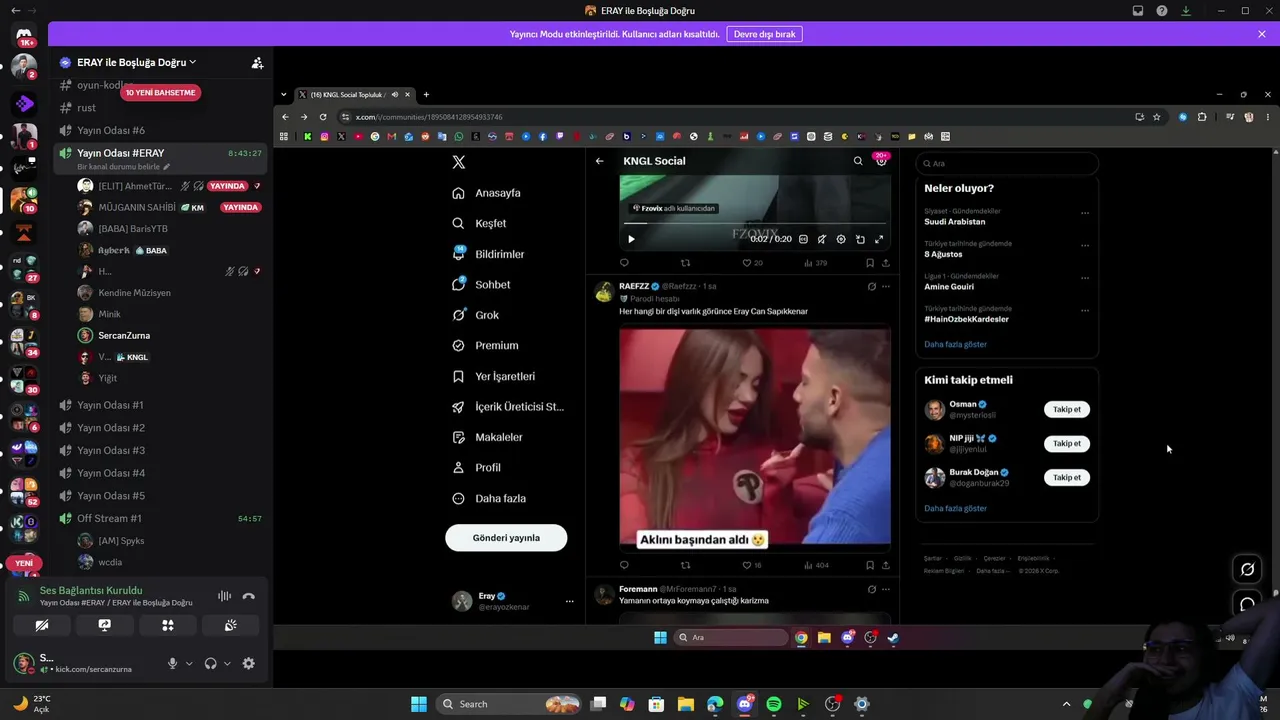Toggle captions on the Fzovix video
Image resolution: width=1280 pixels, height=720 pixels.
(803, 239)
